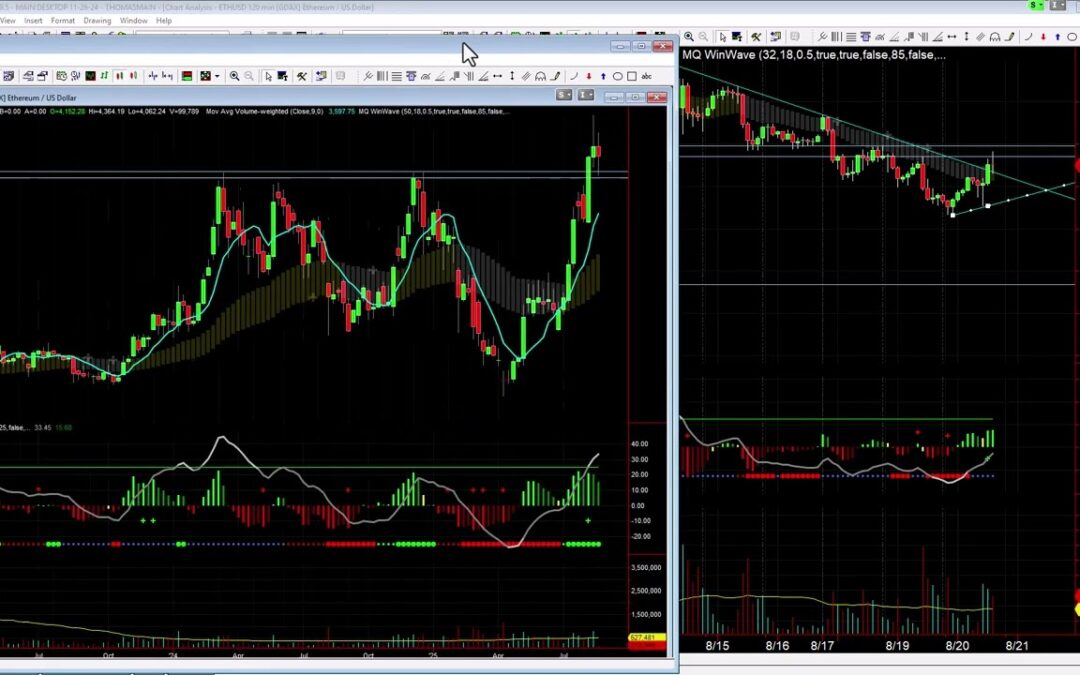Click the MQ WinWave label on right chart
Image resolution: width=1080 pixels, height=675 pixels.
[719, 55]
